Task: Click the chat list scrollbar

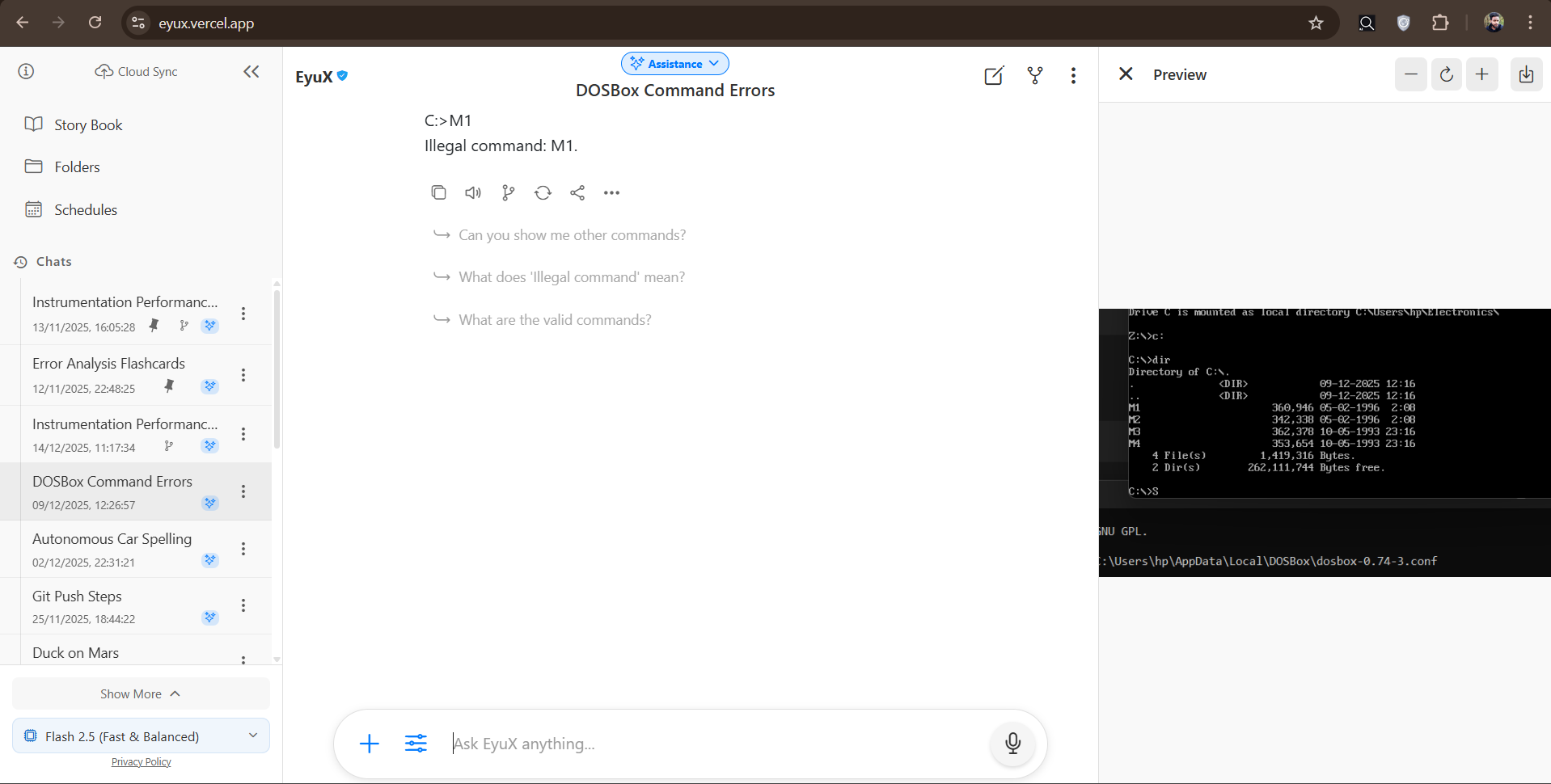Action: click(277, 369)
